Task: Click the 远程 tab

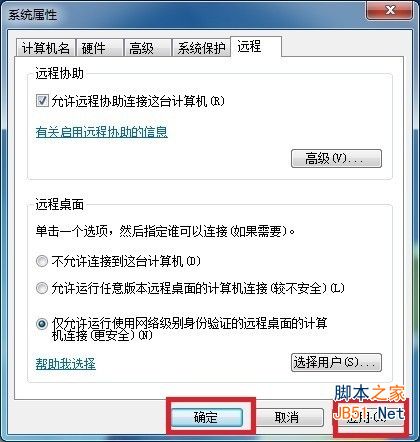Action: coord(256,46)
